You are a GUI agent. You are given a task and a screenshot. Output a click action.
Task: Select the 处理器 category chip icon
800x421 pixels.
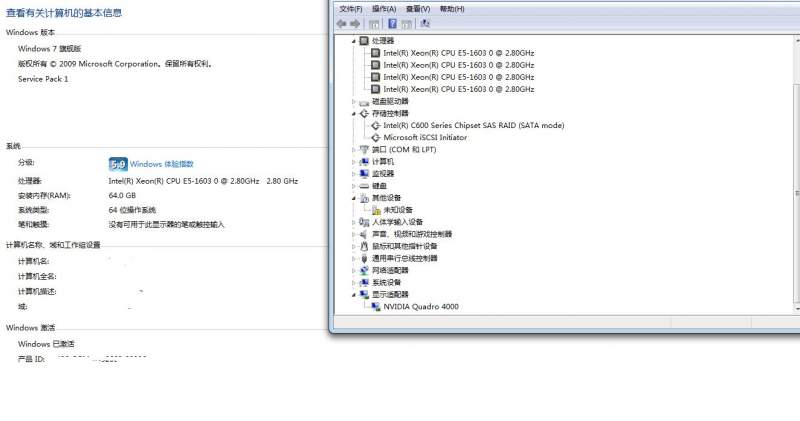coord(364,40)
